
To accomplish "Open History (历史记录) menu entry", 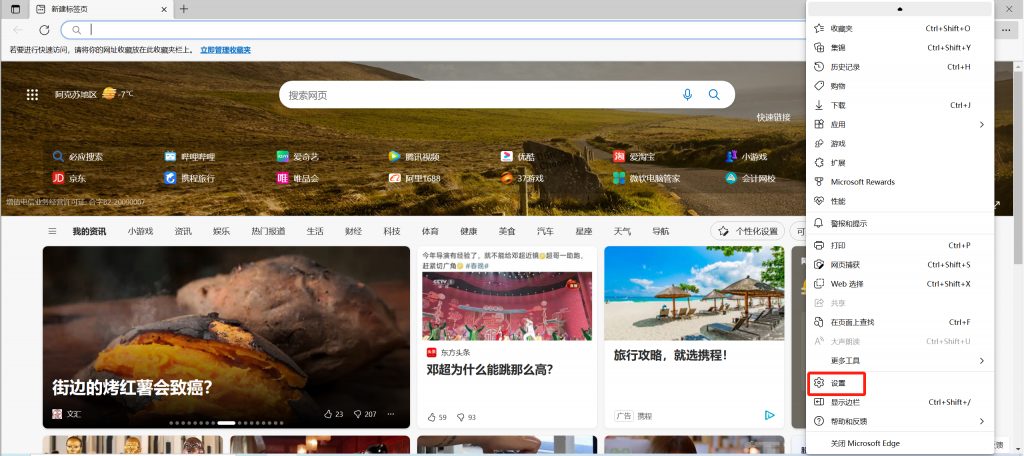I will point(900,67).
